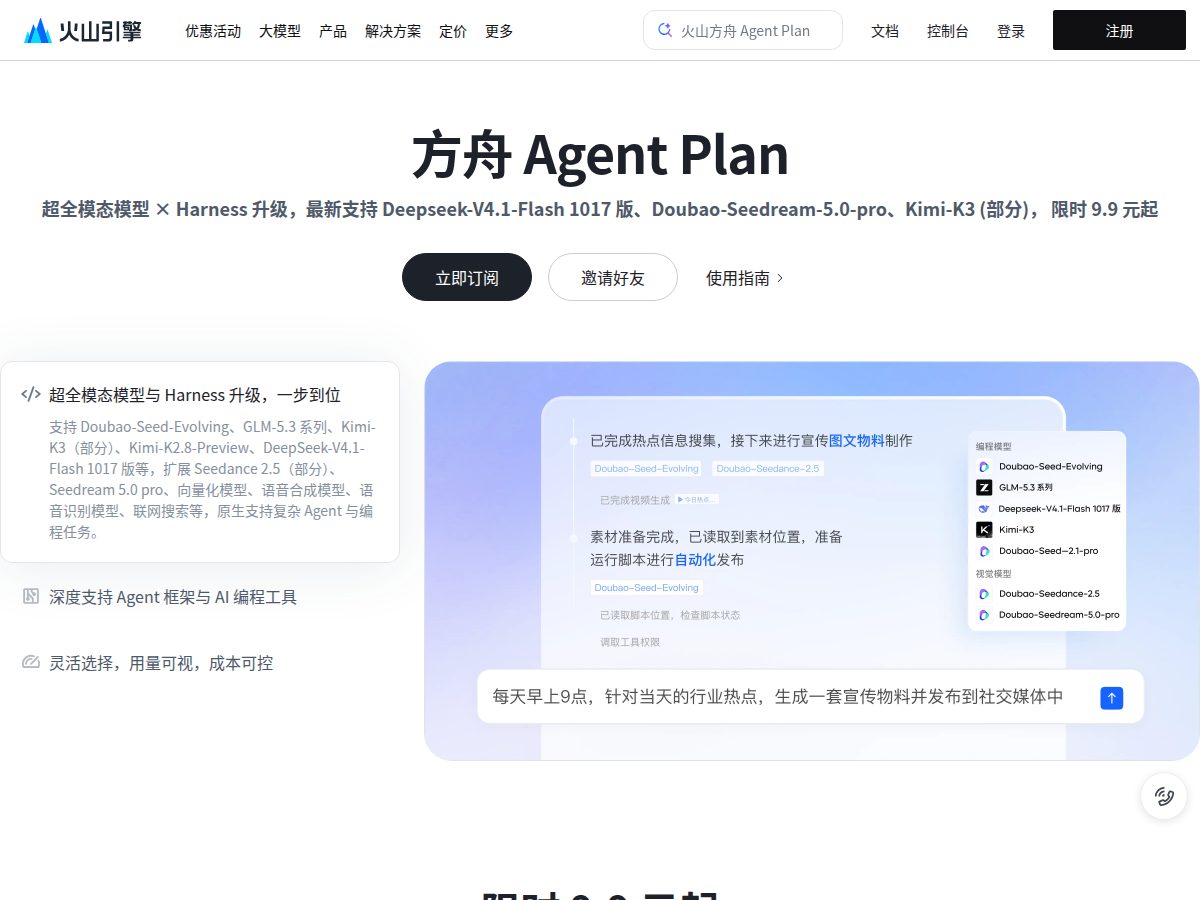1200x900 pixels.
Task: Click the 已完成视频生成 status line
Action: pos(635,499)
